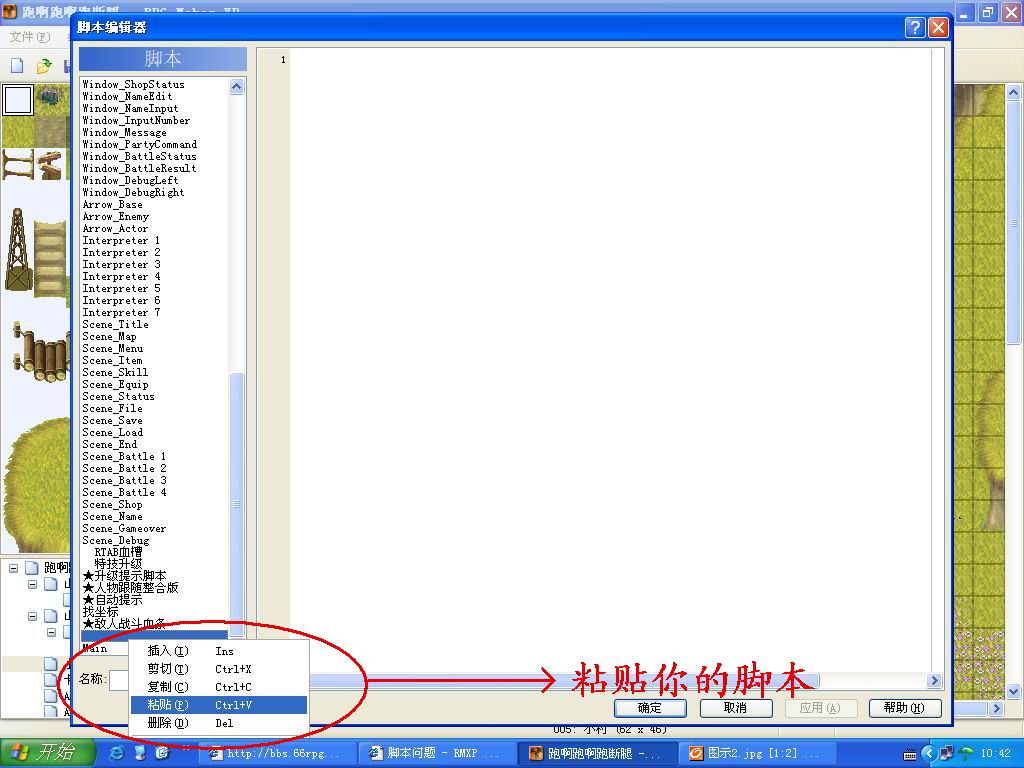Launch Internet Explorer from quick launch

click(117, 753)
